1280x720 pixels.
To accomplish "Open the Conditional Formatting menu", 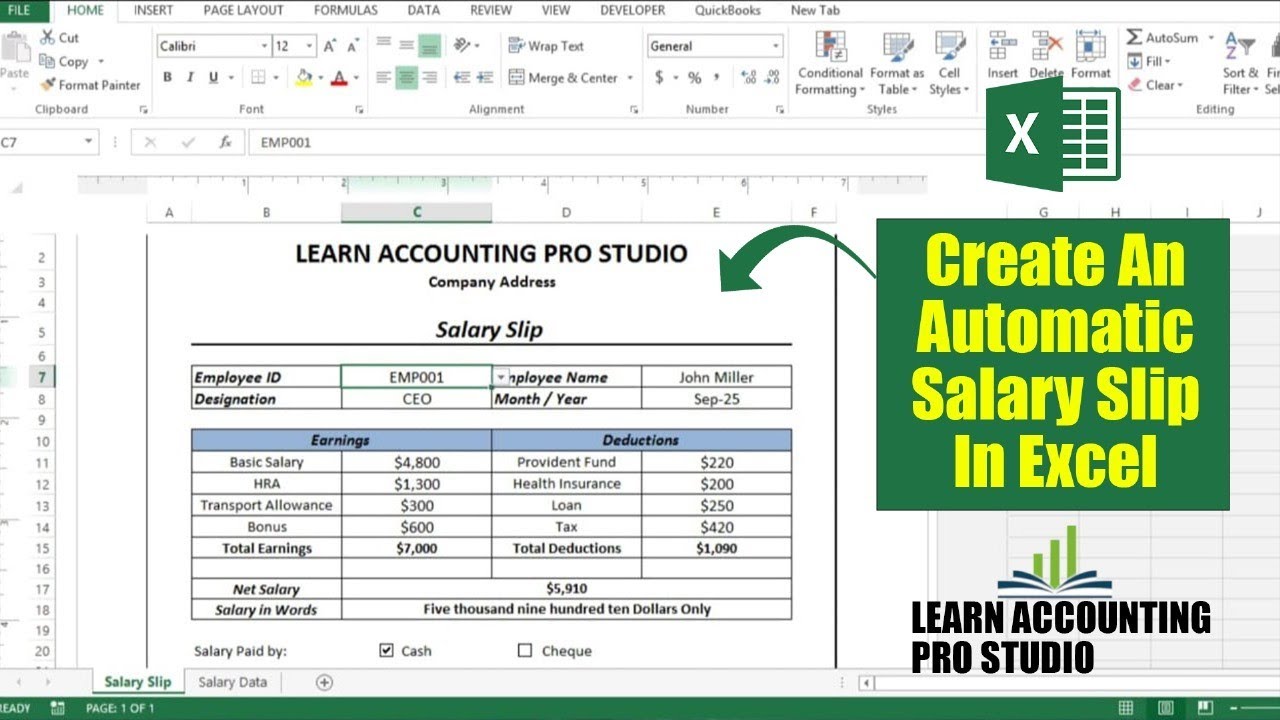I will [830, 63].
